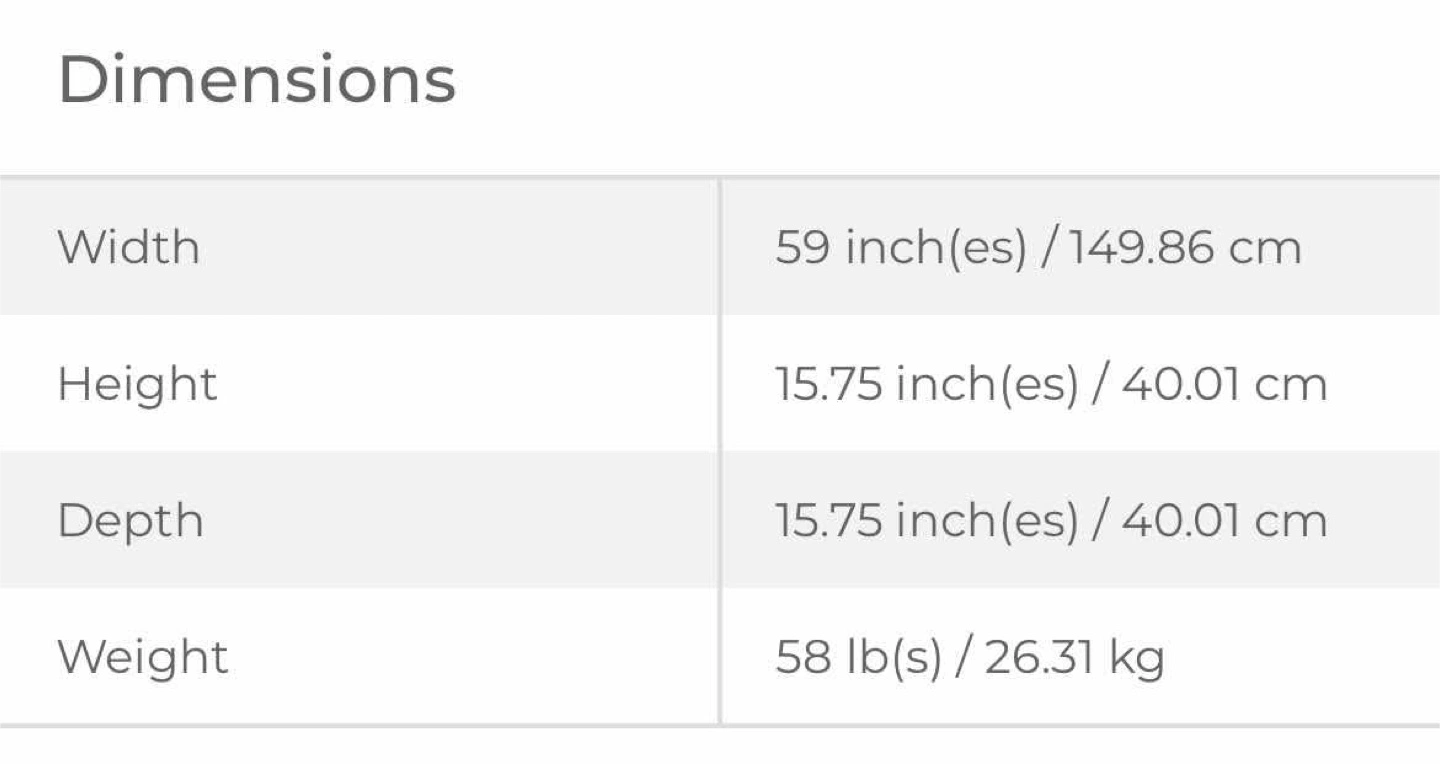
Task: Click the slash separator in the Weight value
Action: [x=962, y=658]
